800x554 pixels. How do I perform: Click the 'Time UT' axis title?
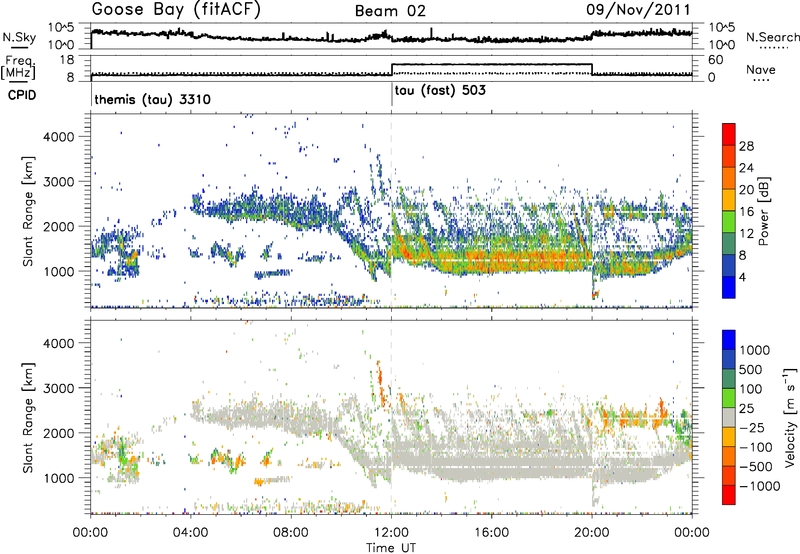[391, 548]
